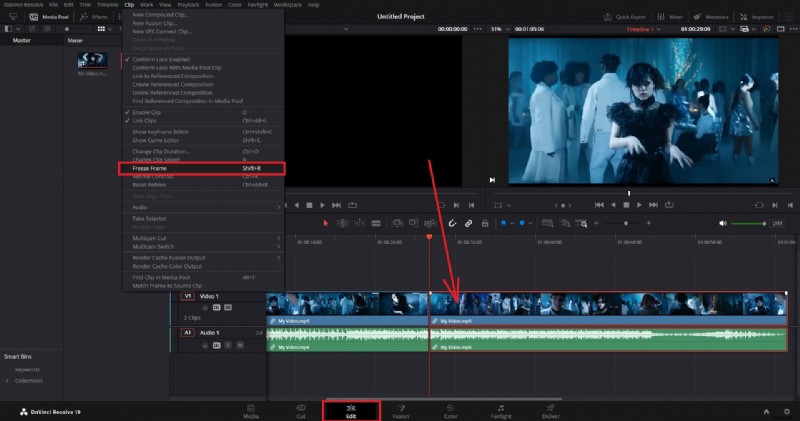Play reverse in the timeline viewer

coord(613,205)
